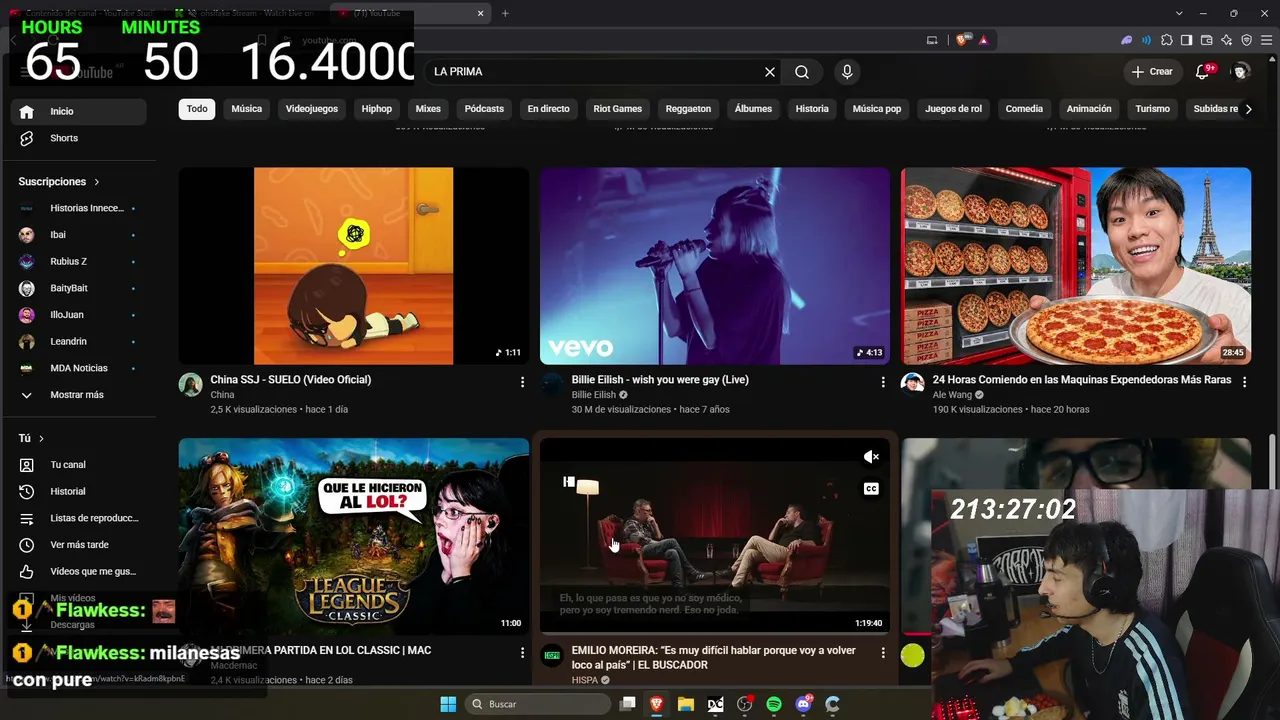The height and width of the screenshot is (720, 1280).
Task: Select the Todo filter chip
Action: click(x=197, y=109)
